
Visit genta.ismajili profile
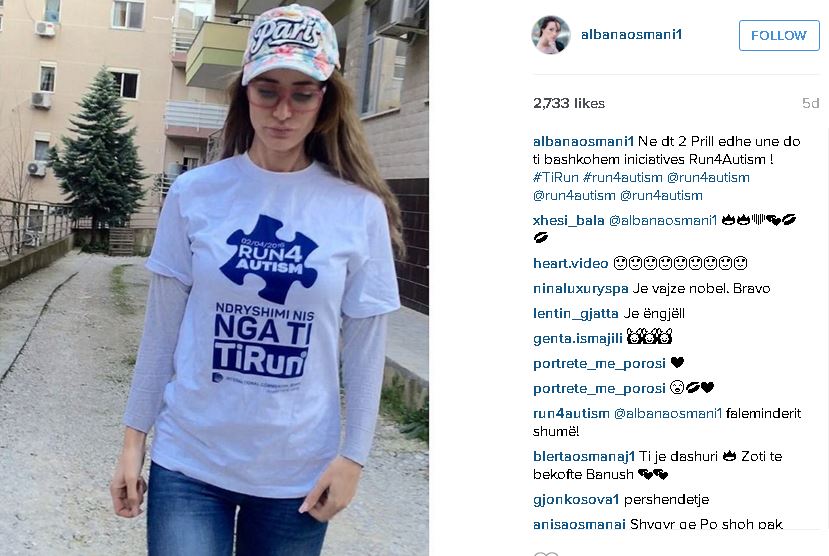[577, 339]
